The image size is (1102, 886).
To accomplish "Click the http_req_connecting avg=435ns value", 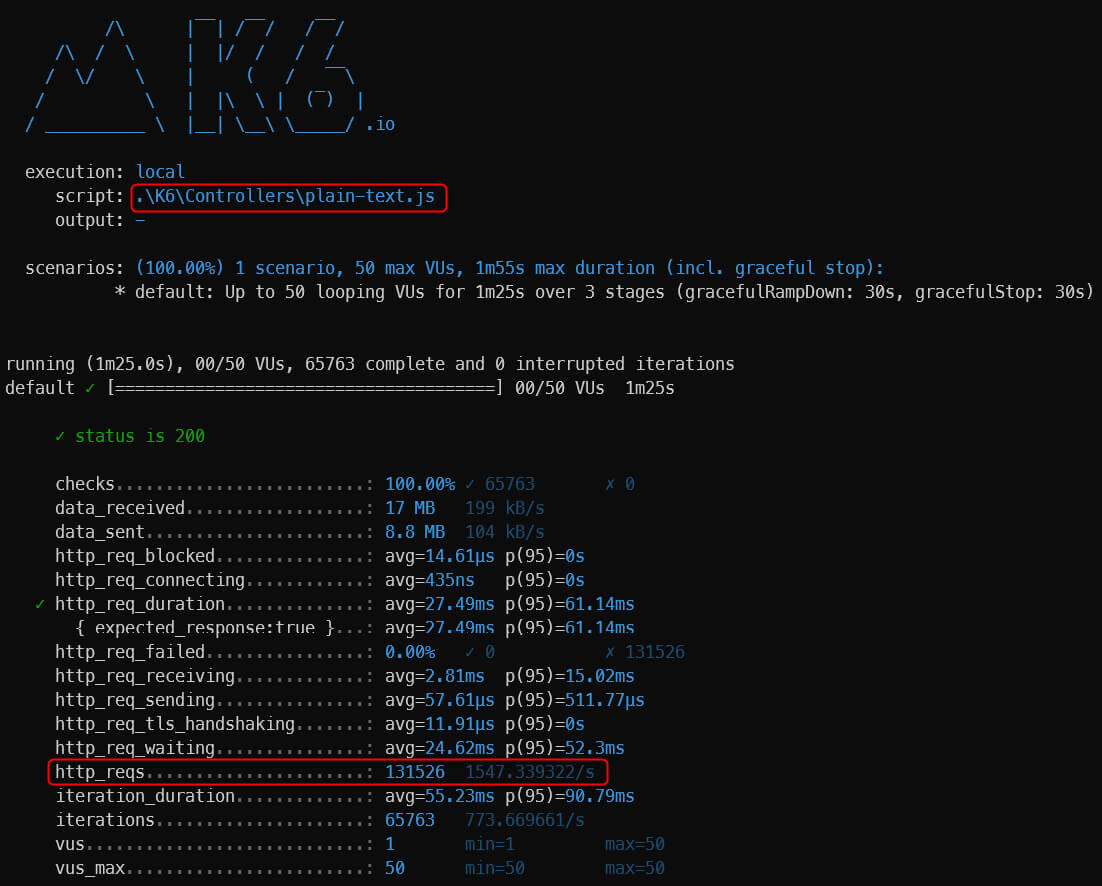I will 429,580.
